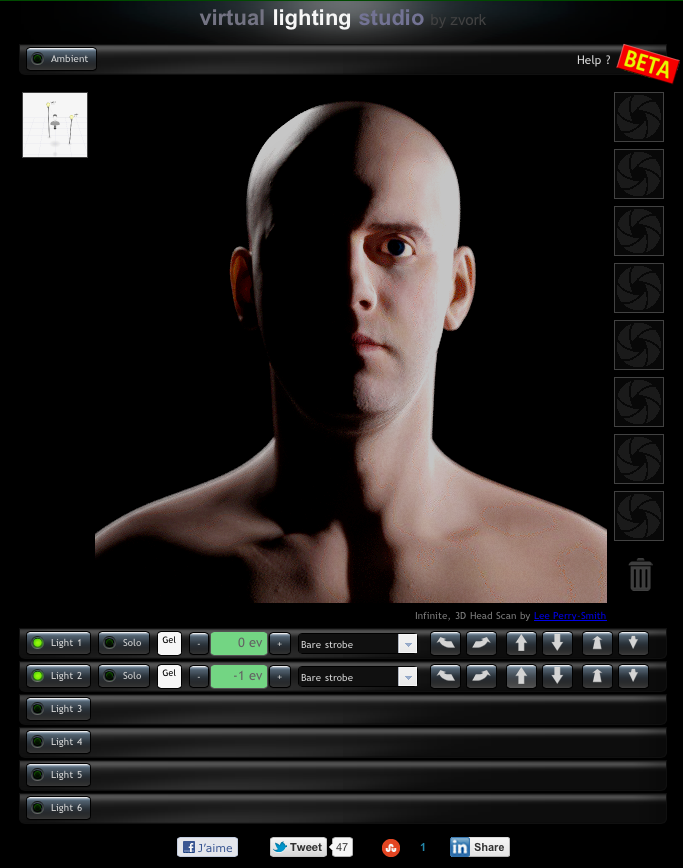Lower Light 2 with the down arrow
Image resolution: width=683 pixels, height=868 pixels.
coord(557,676)
